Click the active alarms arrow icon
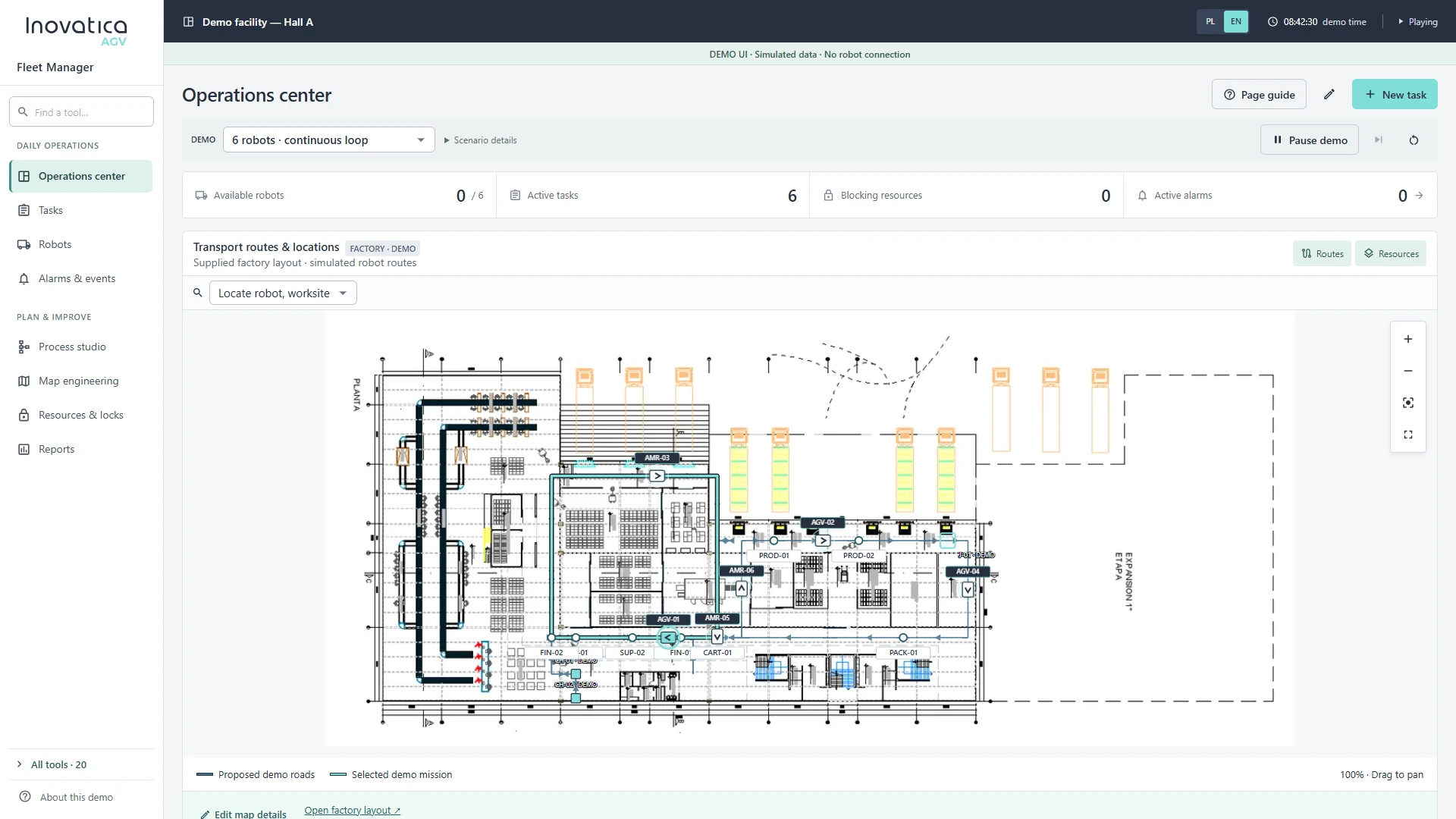Image resolution: width=1456 pixels, height=819 pixels. [1419, 196]
